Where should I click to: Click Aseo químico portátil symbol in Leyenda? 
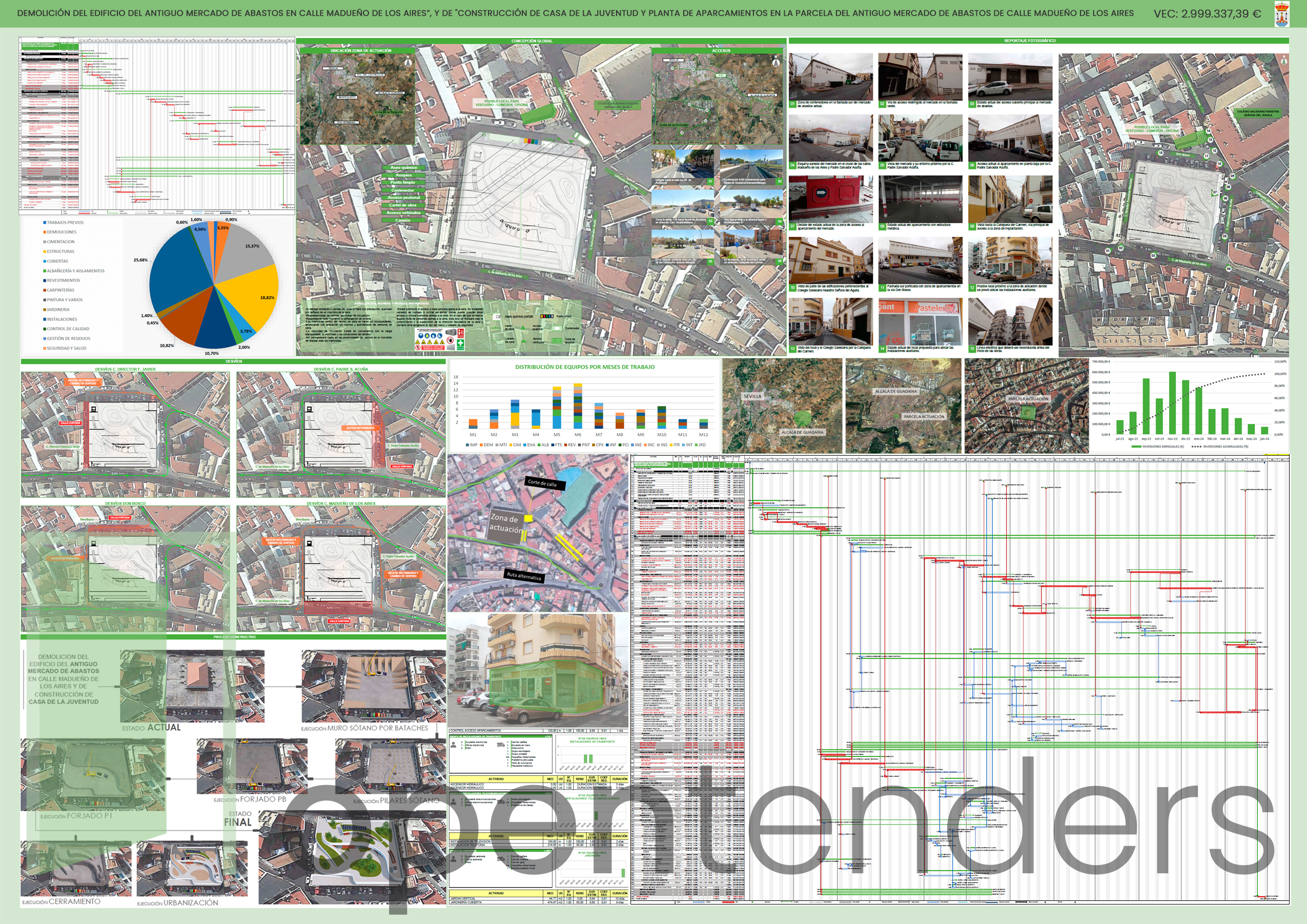coord(496,317)
